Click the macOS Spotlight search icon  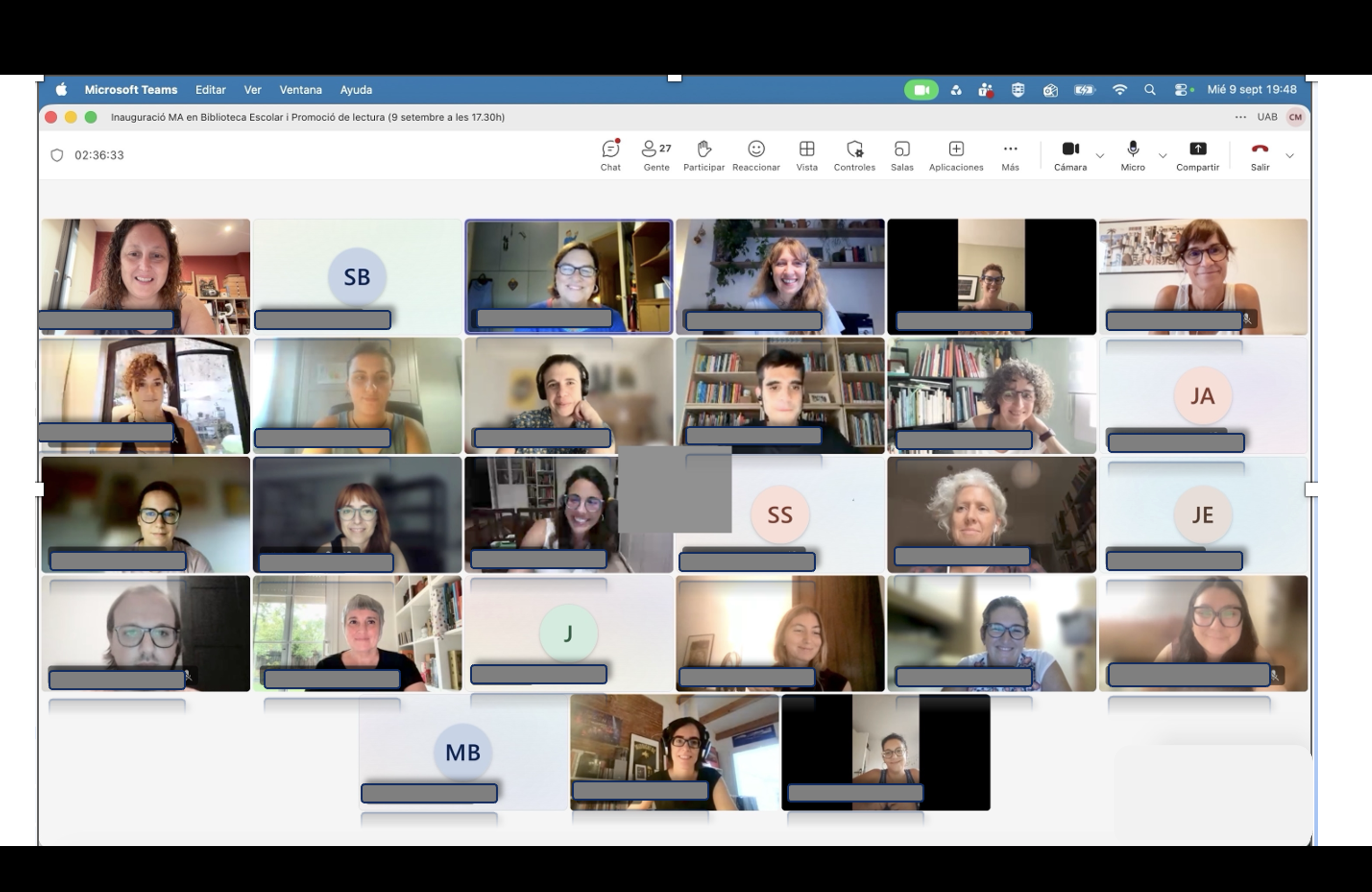pyautogui.click(x=1149, y=90)
